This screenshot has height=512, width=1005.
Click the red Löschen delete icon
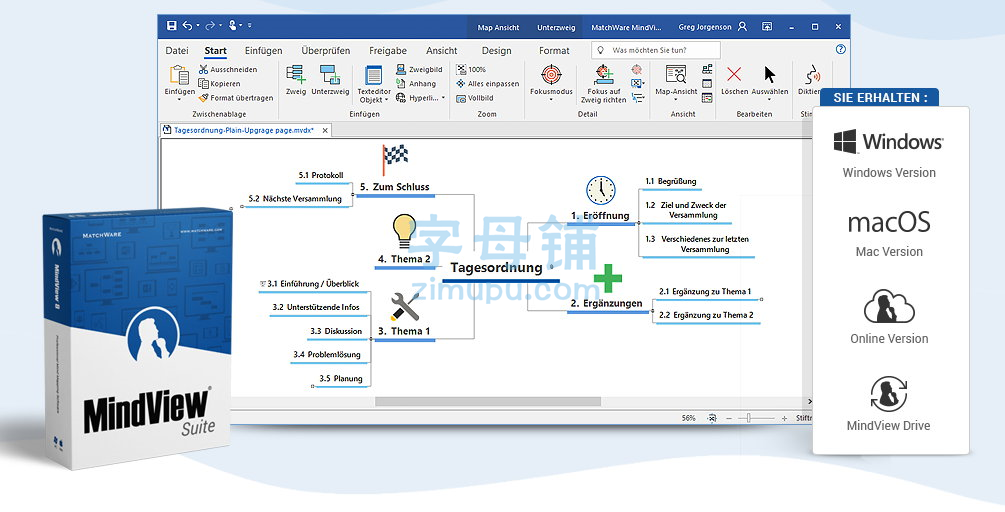pyautogui.click(x=734, y=74)
